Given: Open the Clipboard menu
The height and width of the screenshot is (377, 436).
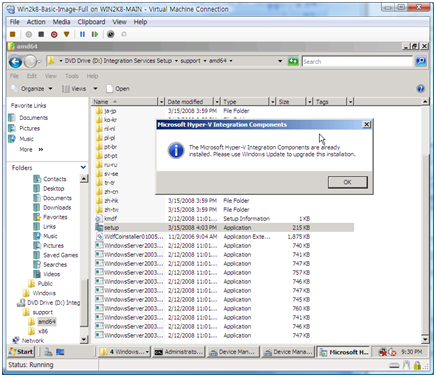Looking at the screenshot, I should [x=91, y=22].
